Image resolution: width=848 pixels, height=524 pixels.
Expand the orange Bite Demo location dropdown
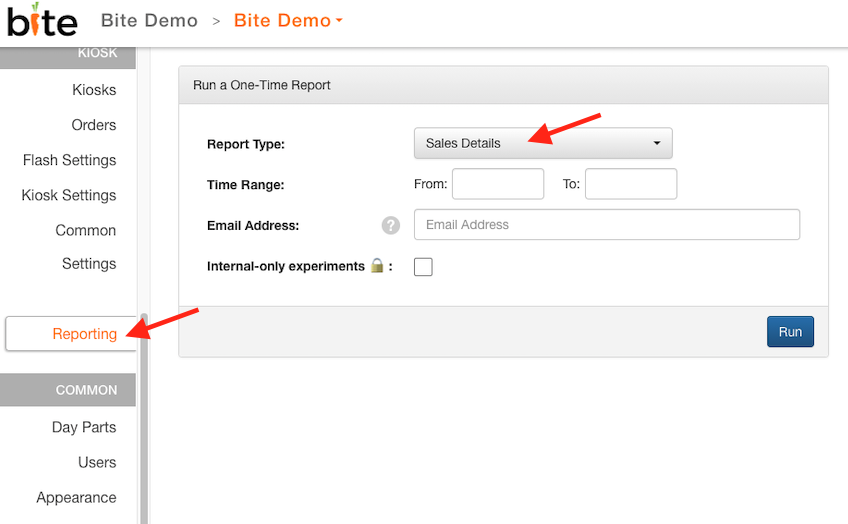click(288, 21)
